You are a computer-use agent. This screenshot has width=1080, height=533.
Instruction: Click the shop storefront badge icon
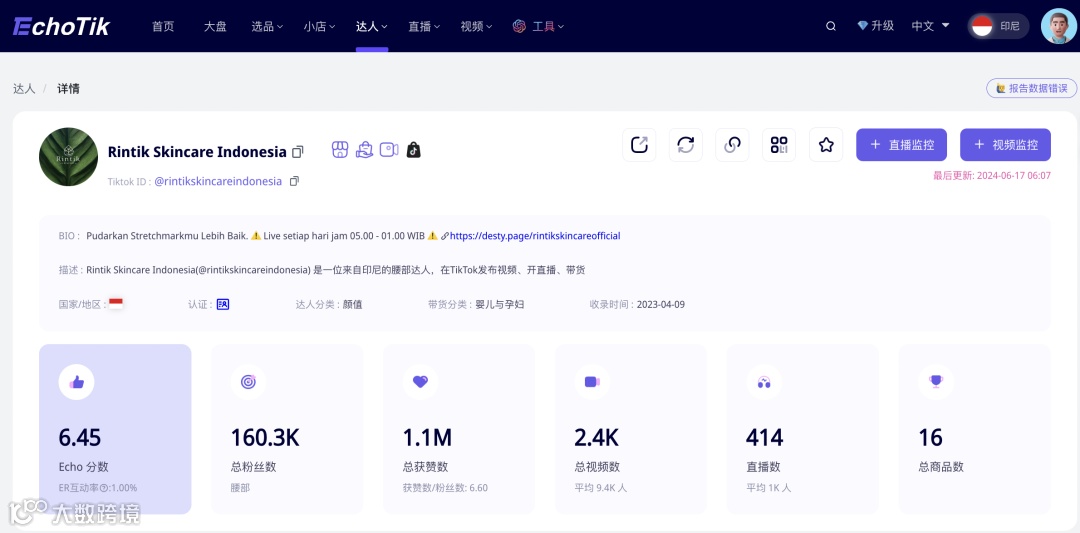[340, 149]
